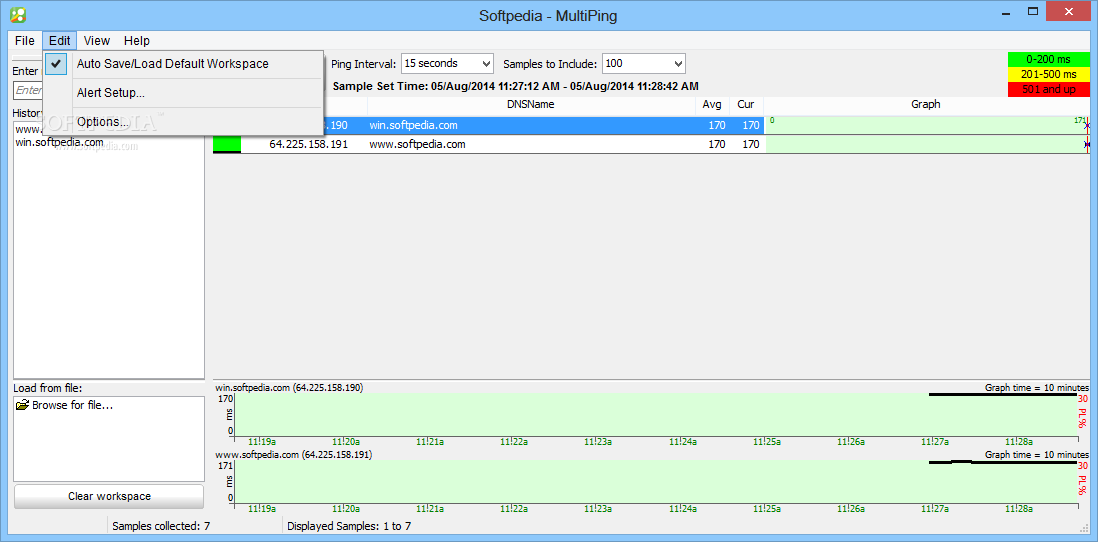Click the red 501 and up legend swatch
The height and width of the screenshot is (542, 1098).
1049,90
